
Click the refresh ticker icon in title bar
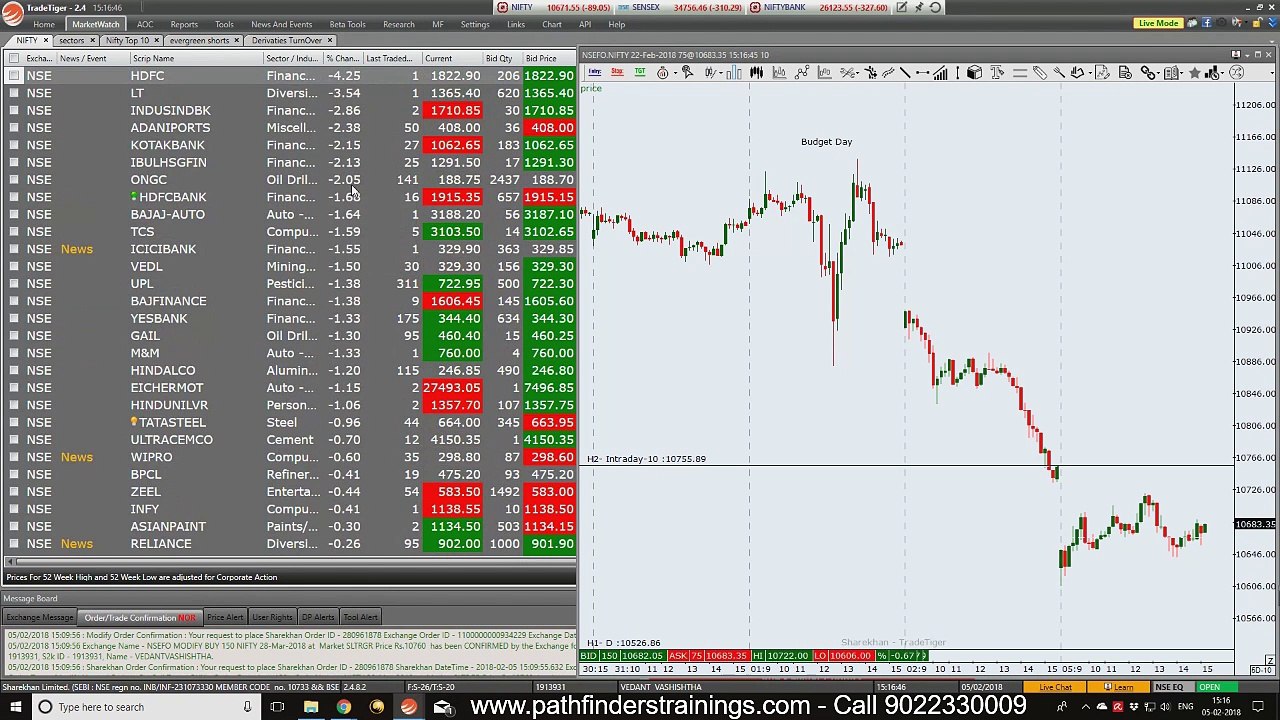935,7
